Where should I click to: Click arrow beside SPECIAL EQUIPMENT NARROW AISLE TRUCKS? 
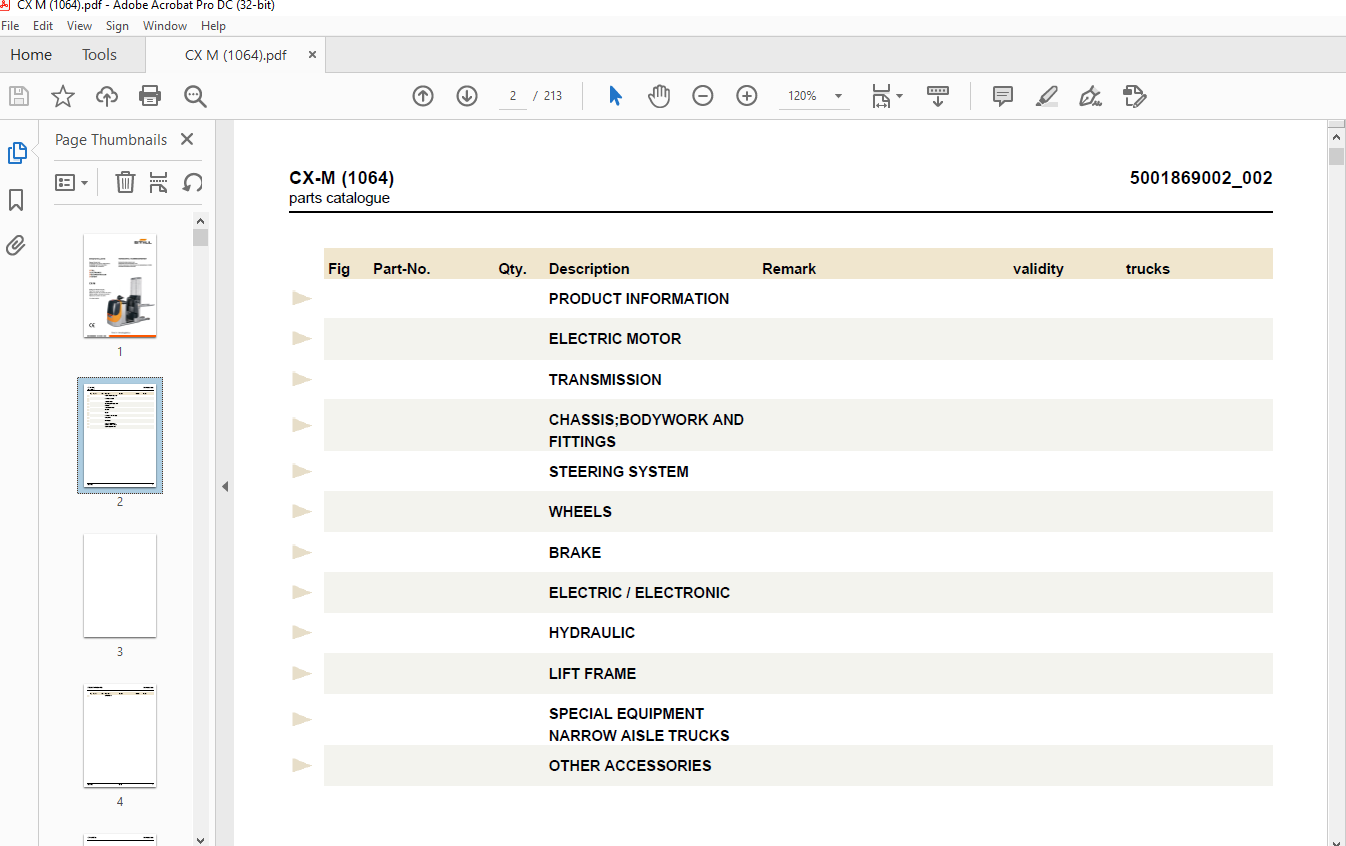(302, 719)
